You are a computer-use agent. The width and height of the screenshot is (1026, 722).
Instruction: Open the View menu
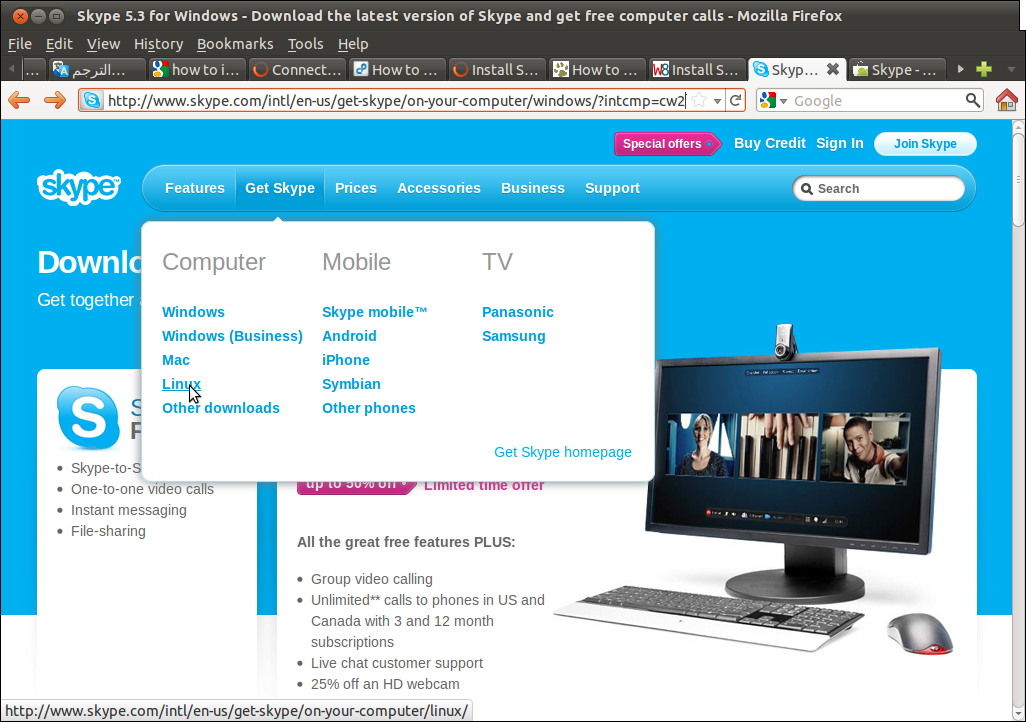click(103, 44)
